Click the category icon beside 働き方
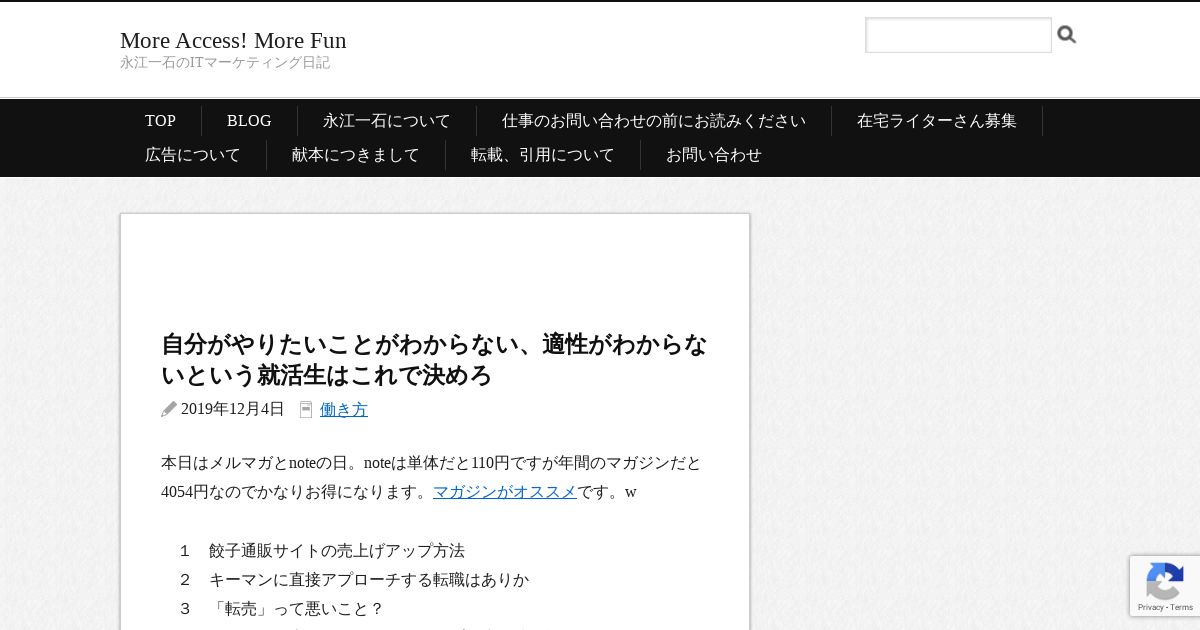This screenshot has height=630, width=1200. point(306,410)
